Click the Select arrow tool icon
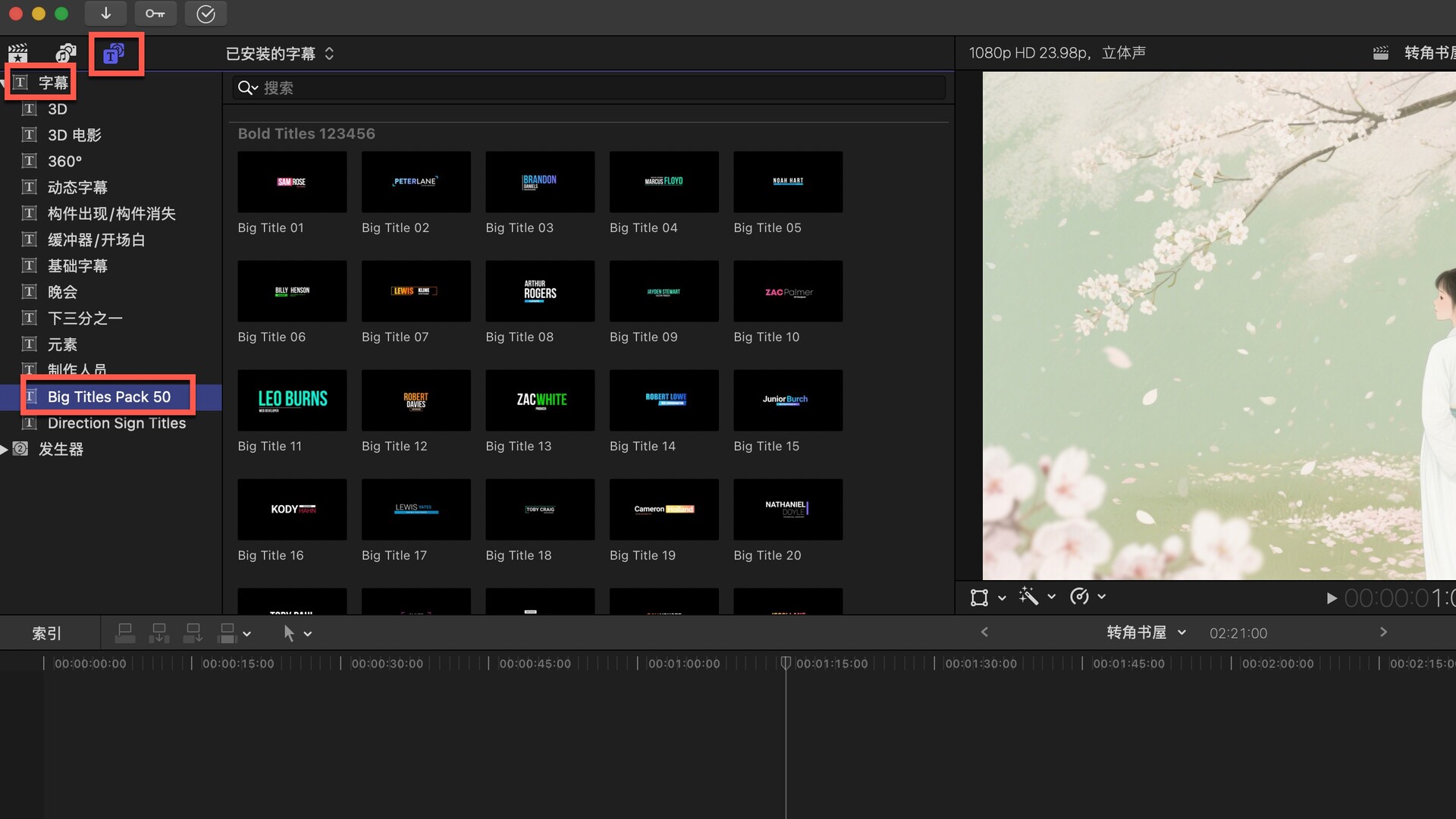 pos(289,633)
